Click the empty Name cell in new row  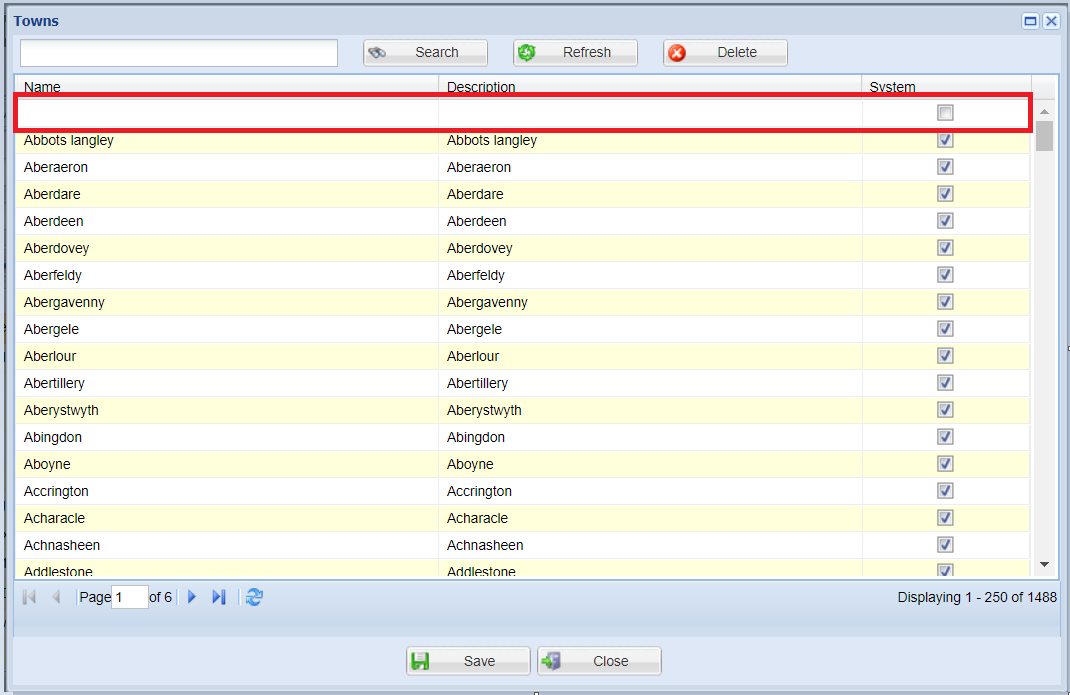[227, 113]
